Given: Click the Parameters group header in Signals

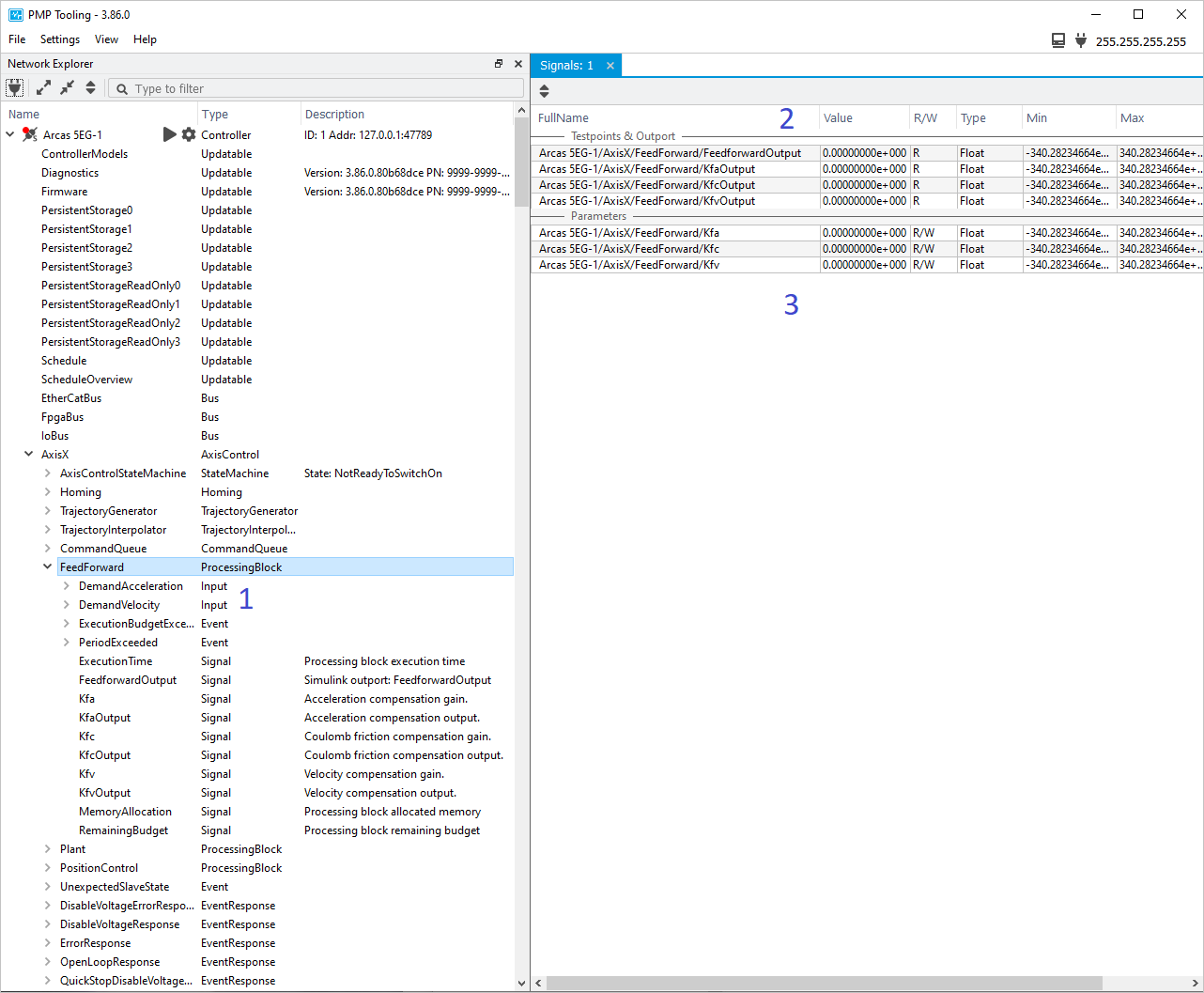Looking at the screenshot, I should (598, 215).
